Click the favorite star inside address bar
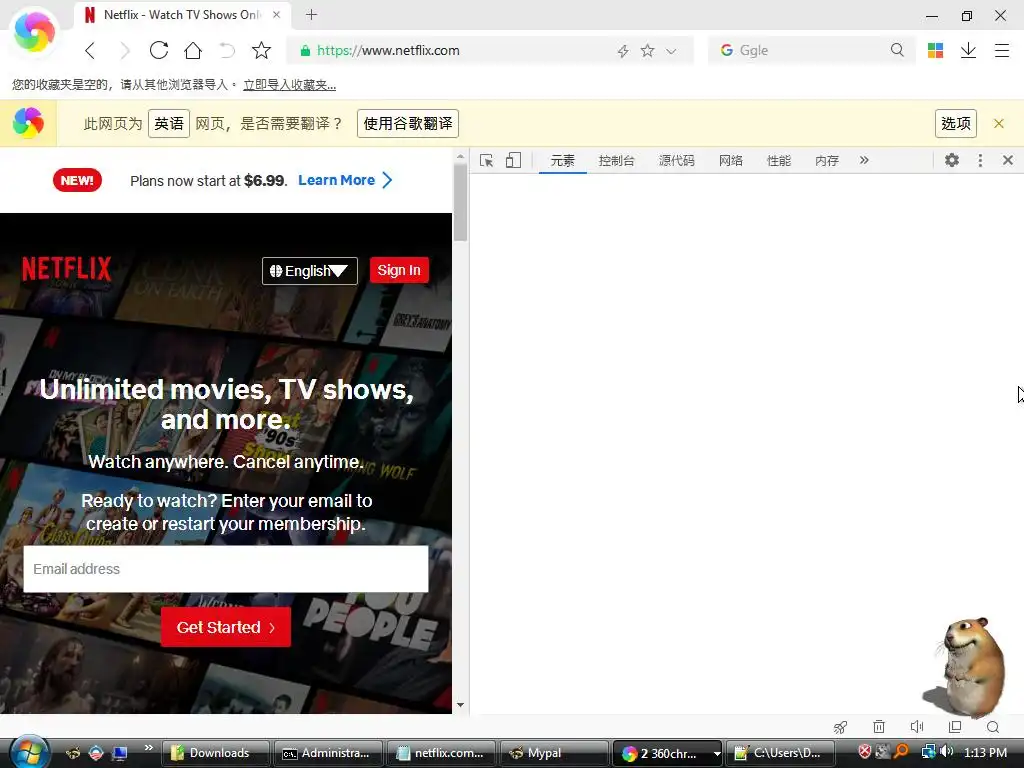 click(647, 50)
